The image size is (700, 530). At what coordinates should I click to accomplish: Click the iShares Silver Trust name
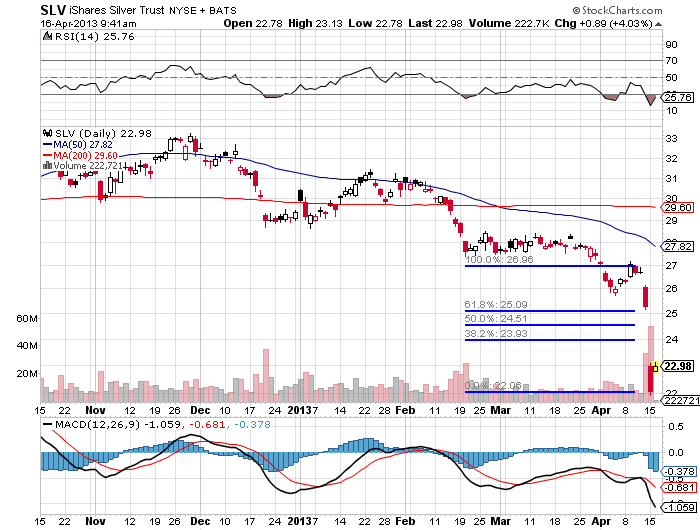tap(117, 10)
